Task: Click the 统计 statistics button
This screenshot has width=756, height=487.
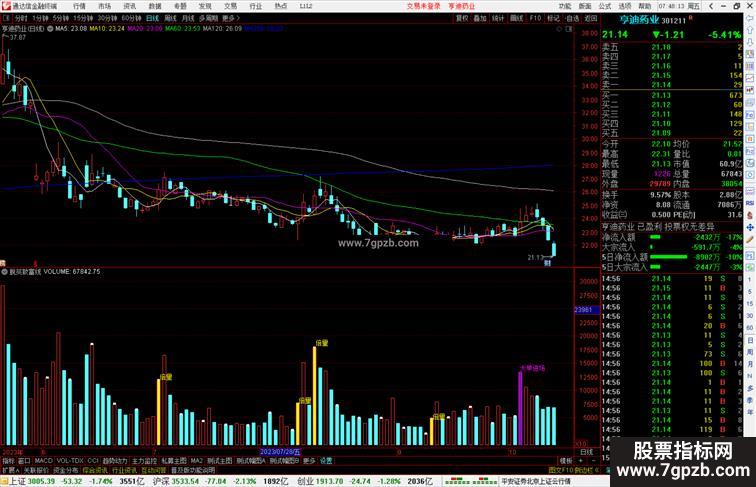Action: pos(498,18)
